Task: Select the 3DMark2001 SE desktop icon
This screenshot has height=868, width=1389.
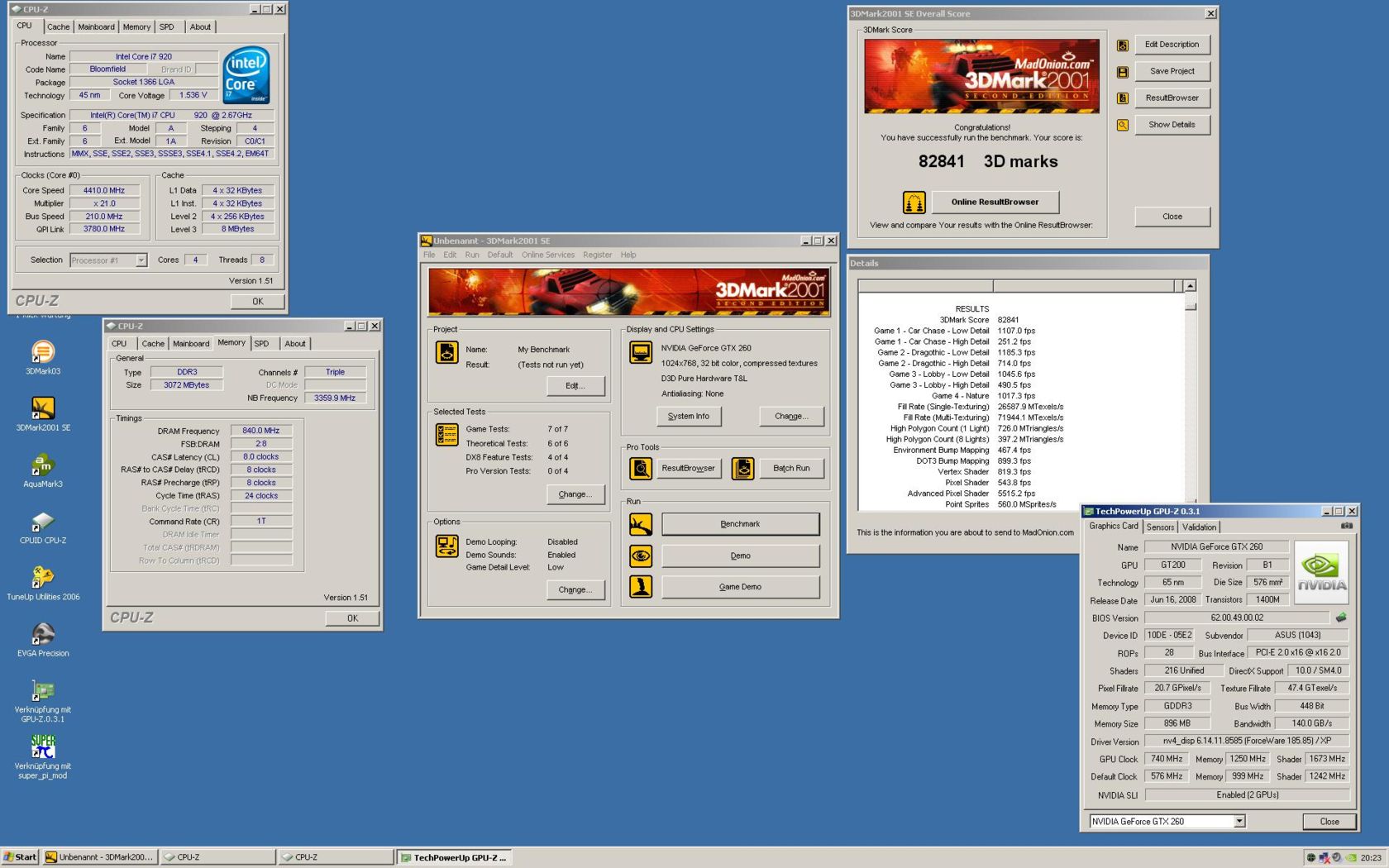Action: click(x=43, y=409)
